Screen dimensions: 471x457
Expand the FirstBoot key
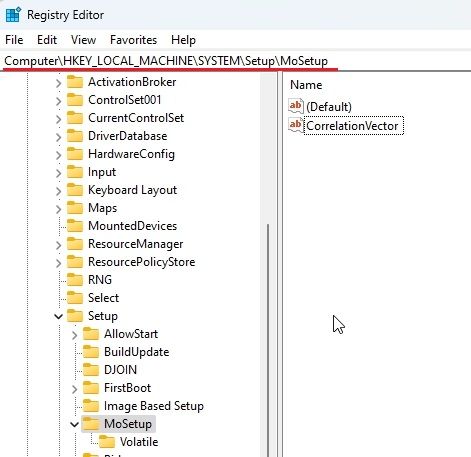(74, 388)
